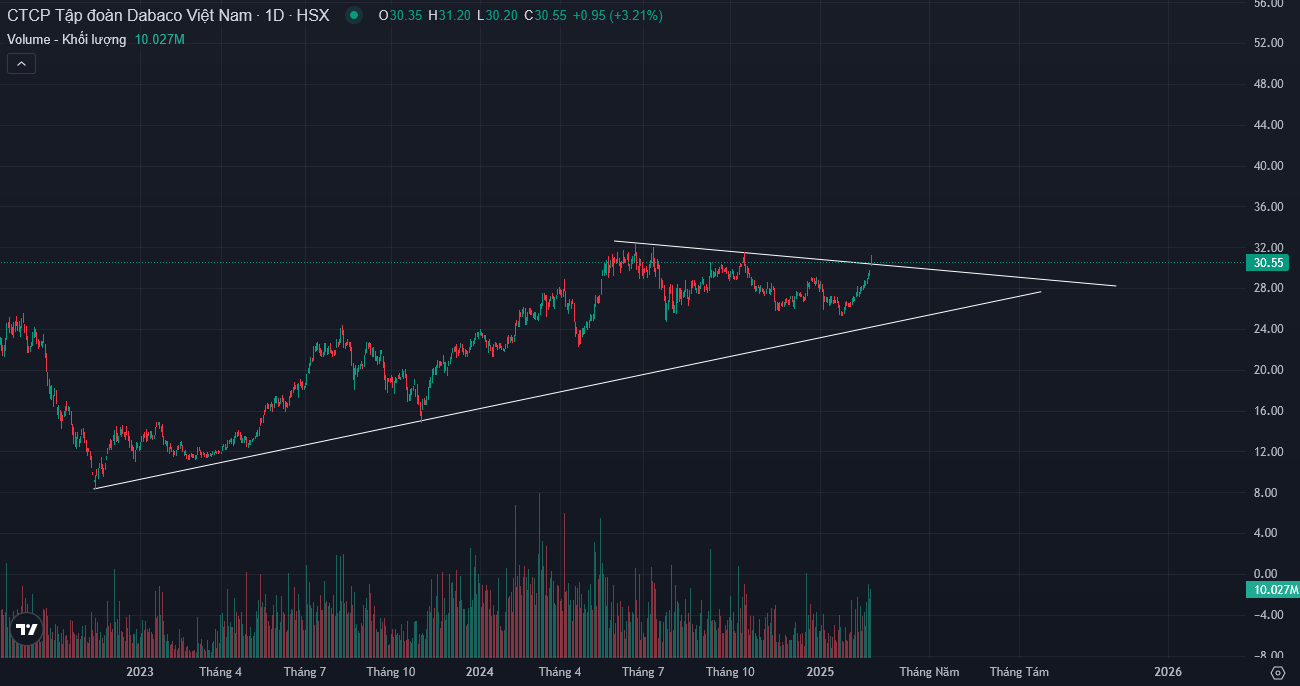Click the 28.00 price scale label
Screen dimensions: 1300x686
point(1268,288)
